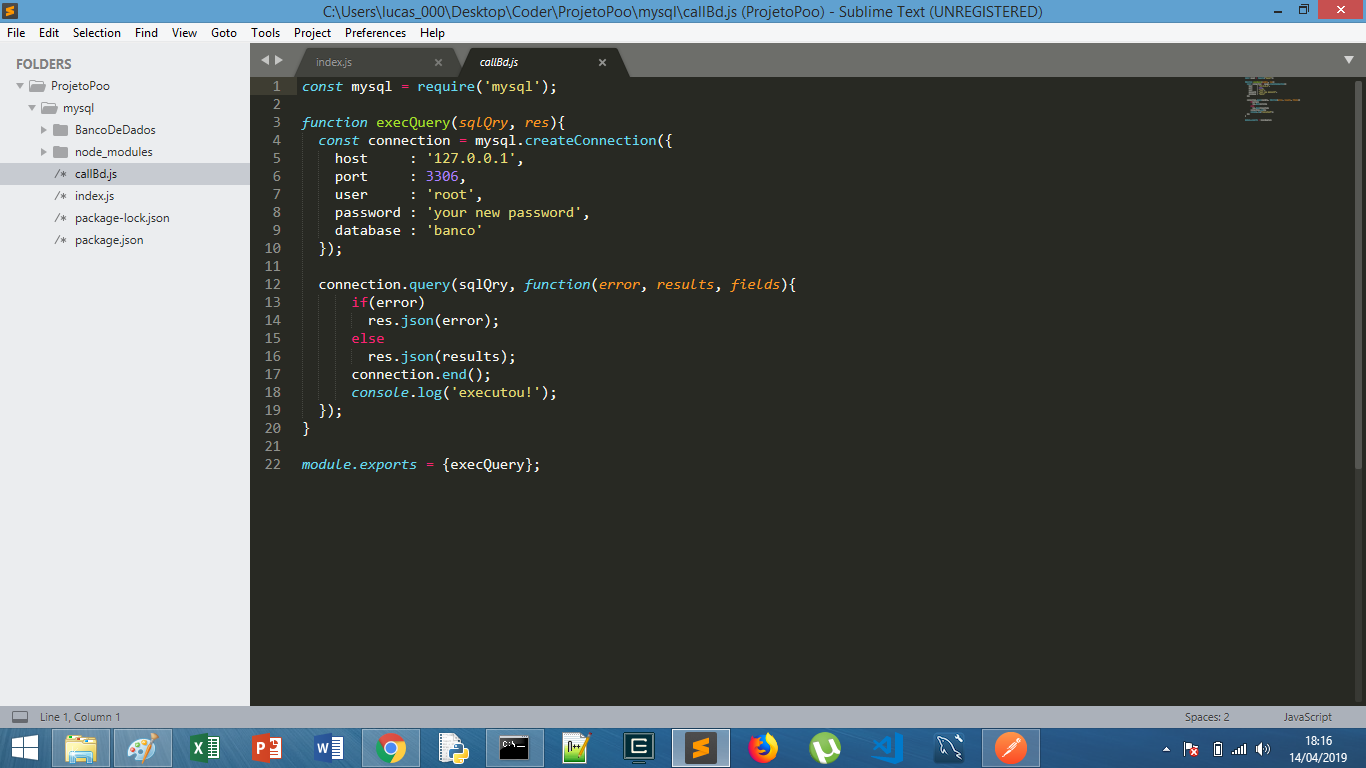
Task: Open uTorrent from the taskbar
Action: [x=825, y=748]
